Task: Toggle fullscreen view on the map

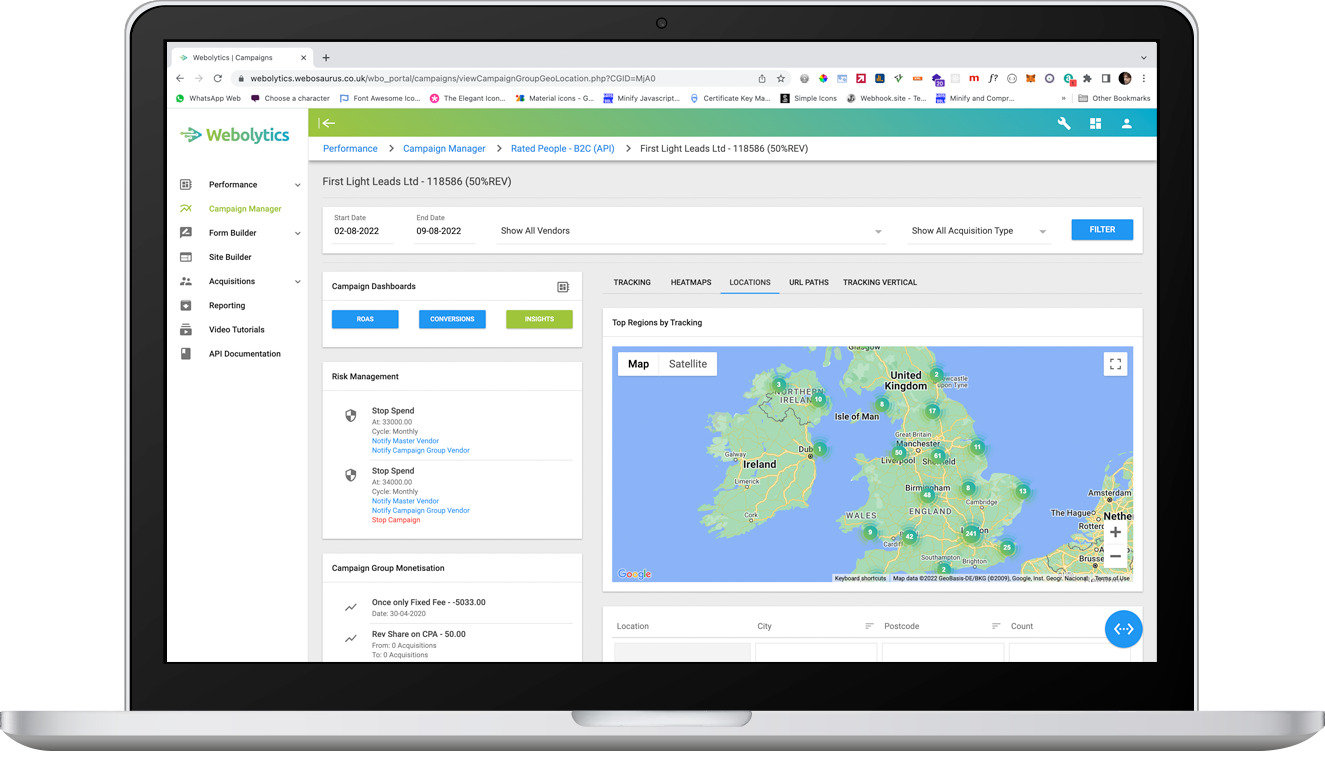Action: tap(1115, 364)
